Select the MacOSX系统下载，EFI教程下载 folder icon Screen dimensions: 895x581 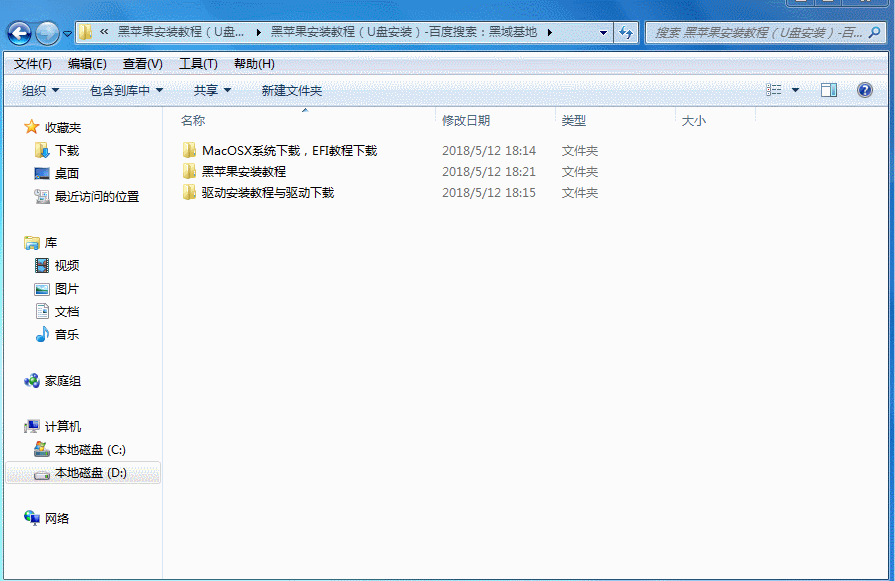[190, 151]
